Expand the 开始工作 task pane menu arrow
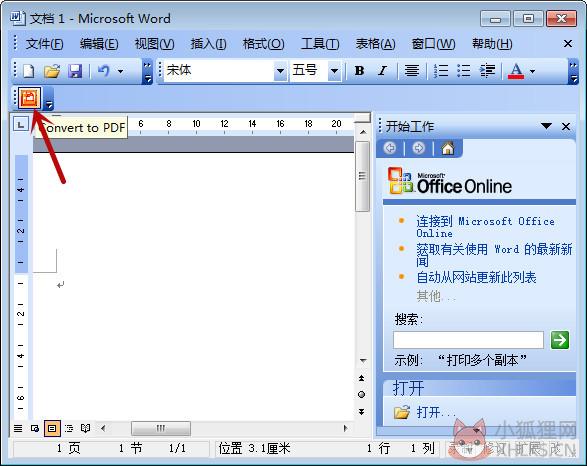The height and width of the screenshot is (466, 587). click(x=546, y=126)
